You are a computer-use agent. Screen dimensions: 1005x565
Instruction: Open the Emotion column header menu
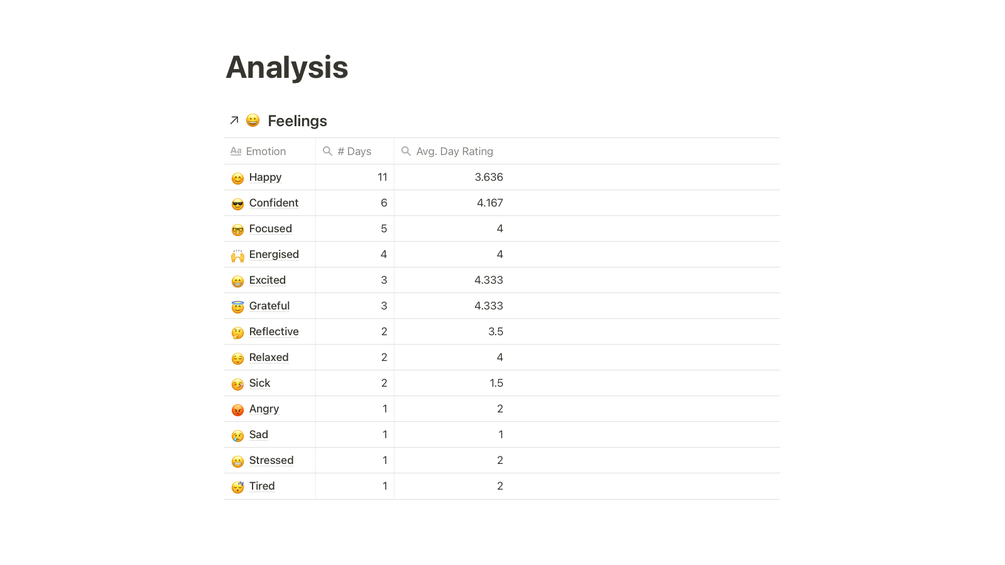[x=265, y=151]
